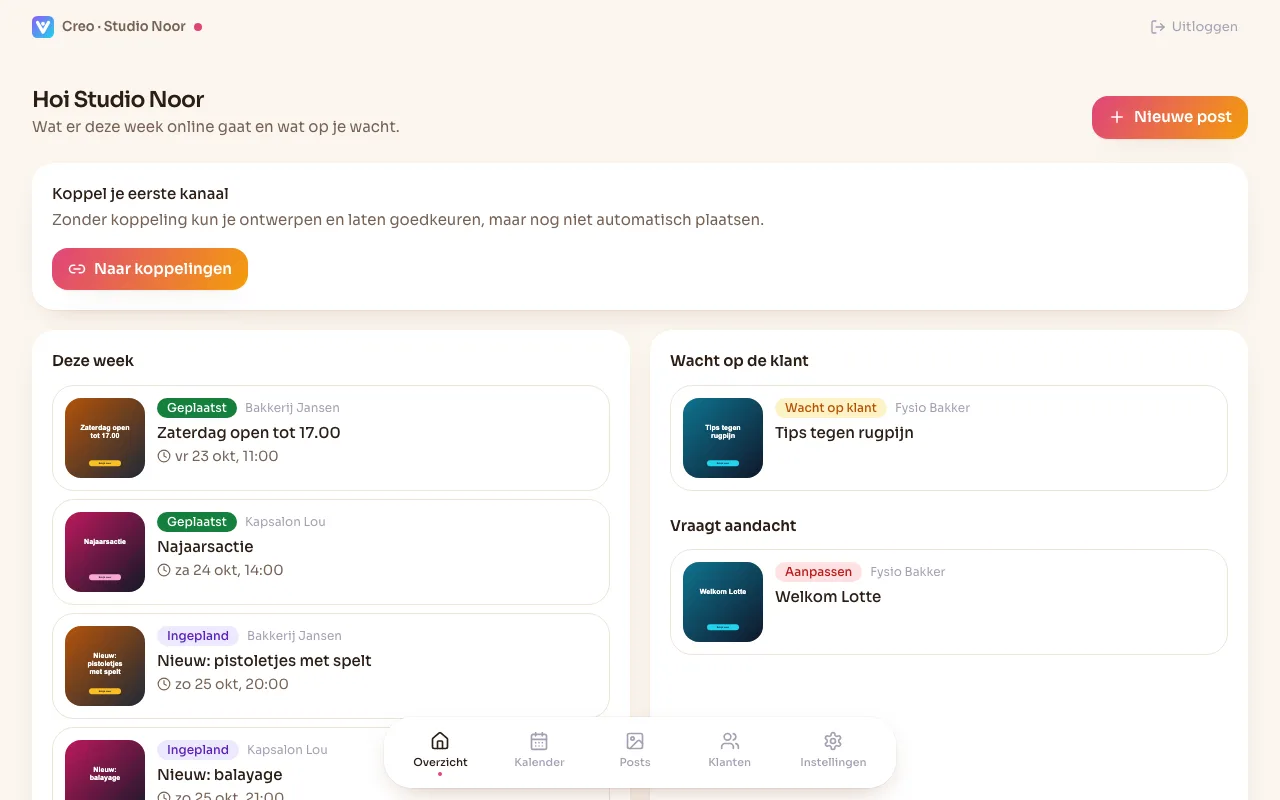This screenshot has height=800, width=1280.
Task: Open the Nieuw: balayage thumbnail
Action: tap(105, 770)
